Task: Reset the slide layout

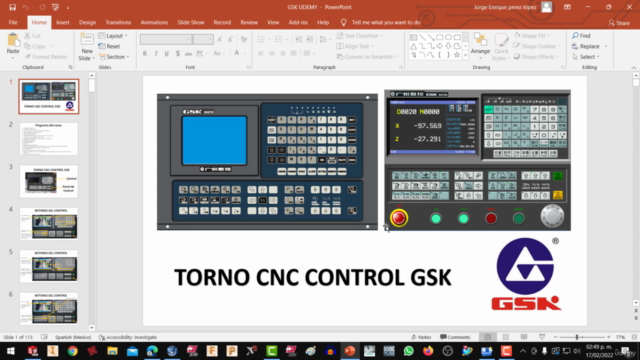Action: point(109,46)
